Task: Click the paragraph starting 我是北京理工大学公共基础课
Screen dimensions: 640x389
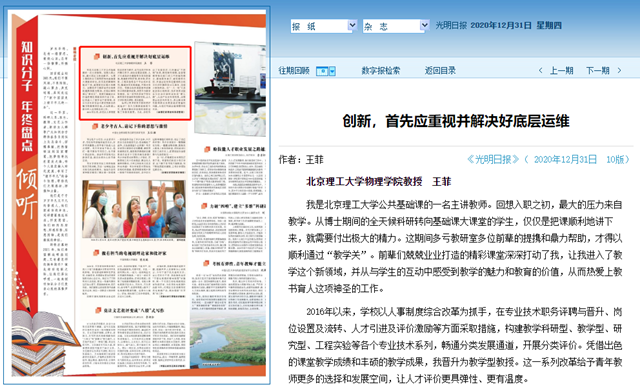Action: (x=455, y=246)
